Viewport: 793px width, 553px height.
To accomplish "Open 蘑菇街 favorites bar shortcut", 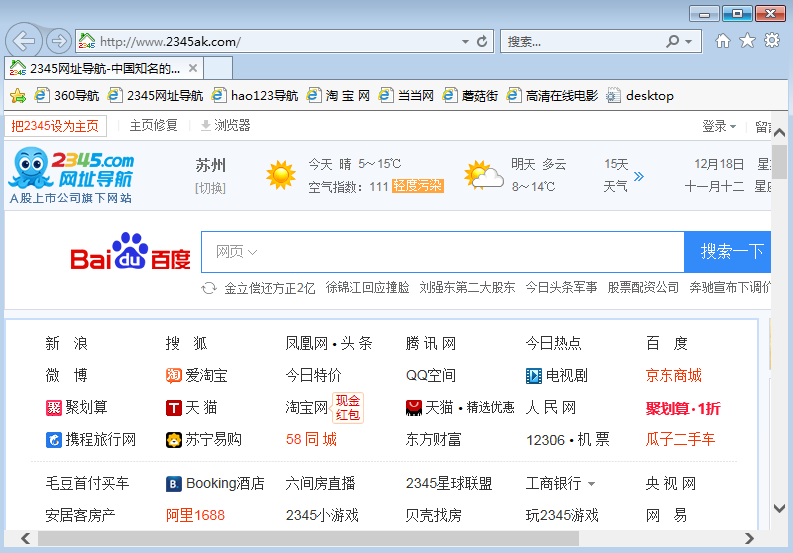I will (x=470, y=96).
